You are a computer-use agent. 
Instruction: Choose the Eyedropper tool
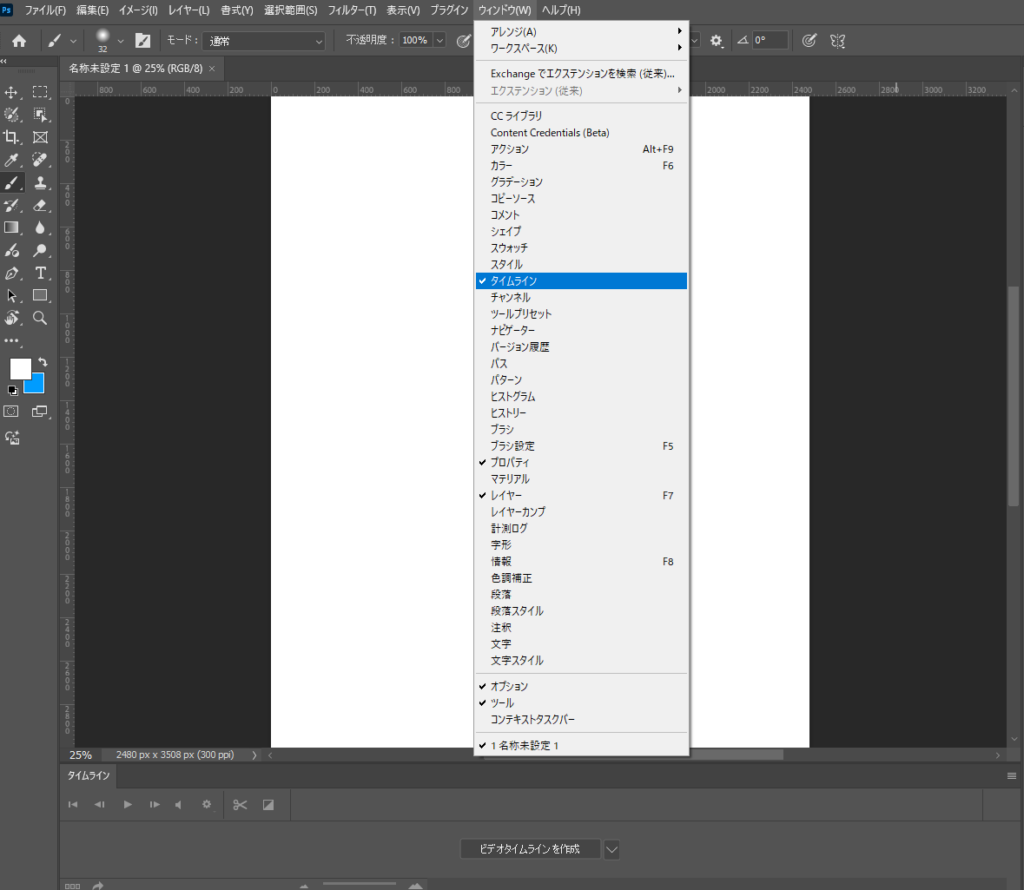[x=12, y=160]
